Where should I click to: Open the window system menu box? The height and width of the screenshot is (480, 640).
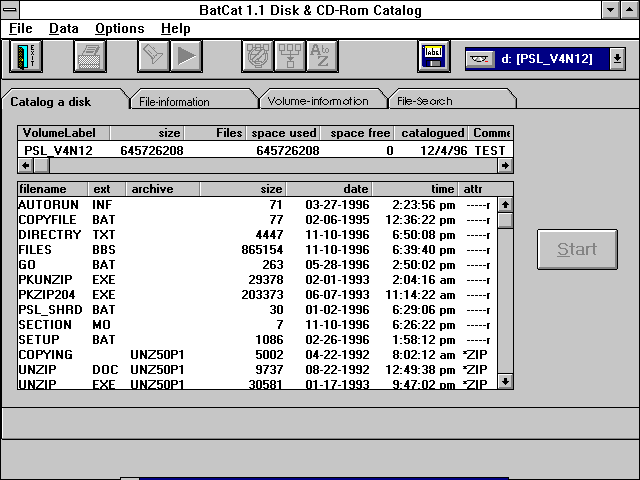[x=12, y=10]
